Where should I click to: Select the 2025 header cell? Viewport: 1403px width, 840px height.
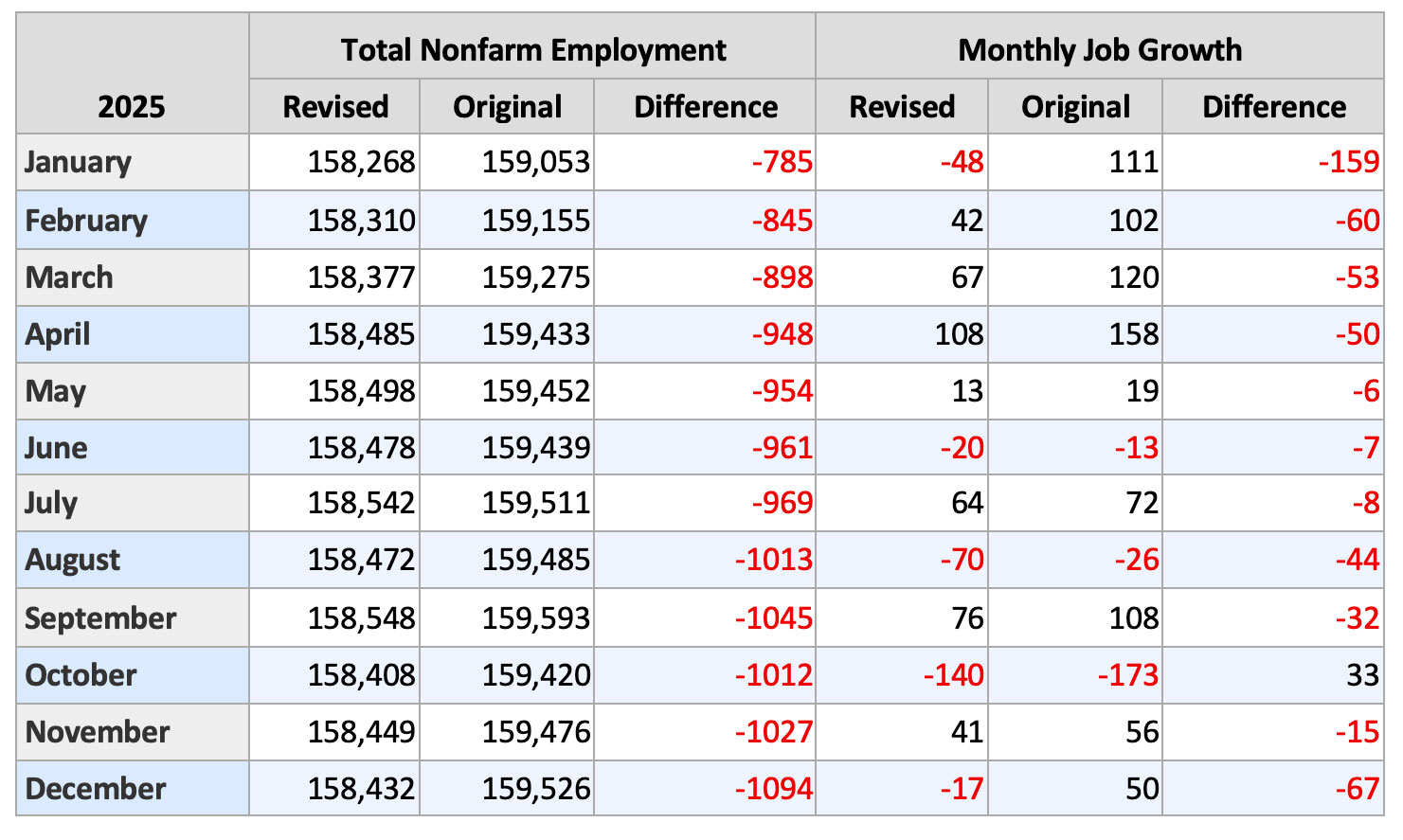coord(132,105)
